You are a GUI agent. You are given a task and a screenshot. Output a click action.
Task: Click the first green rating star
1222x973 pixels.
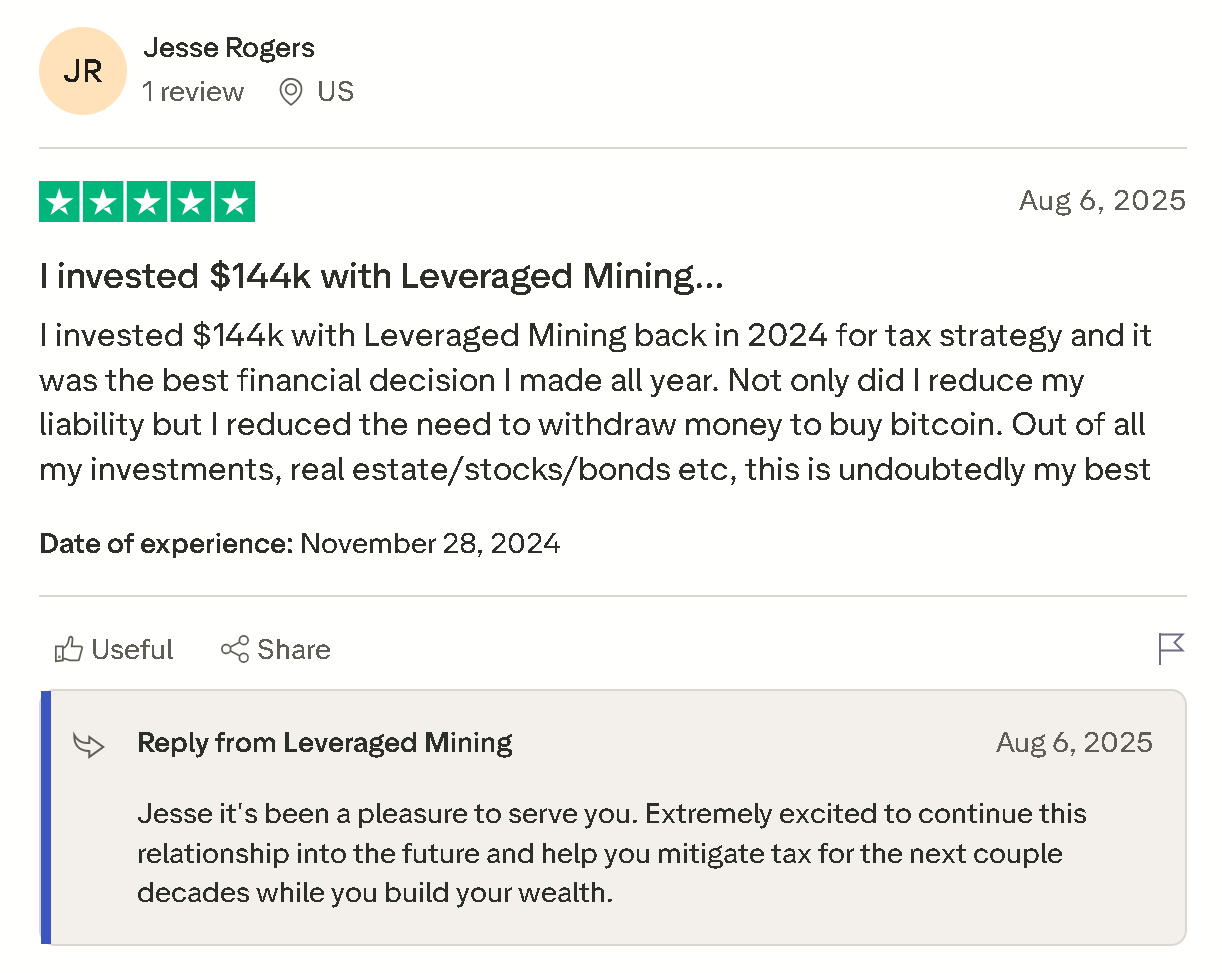pyautogui.click(x=60, y=202)
